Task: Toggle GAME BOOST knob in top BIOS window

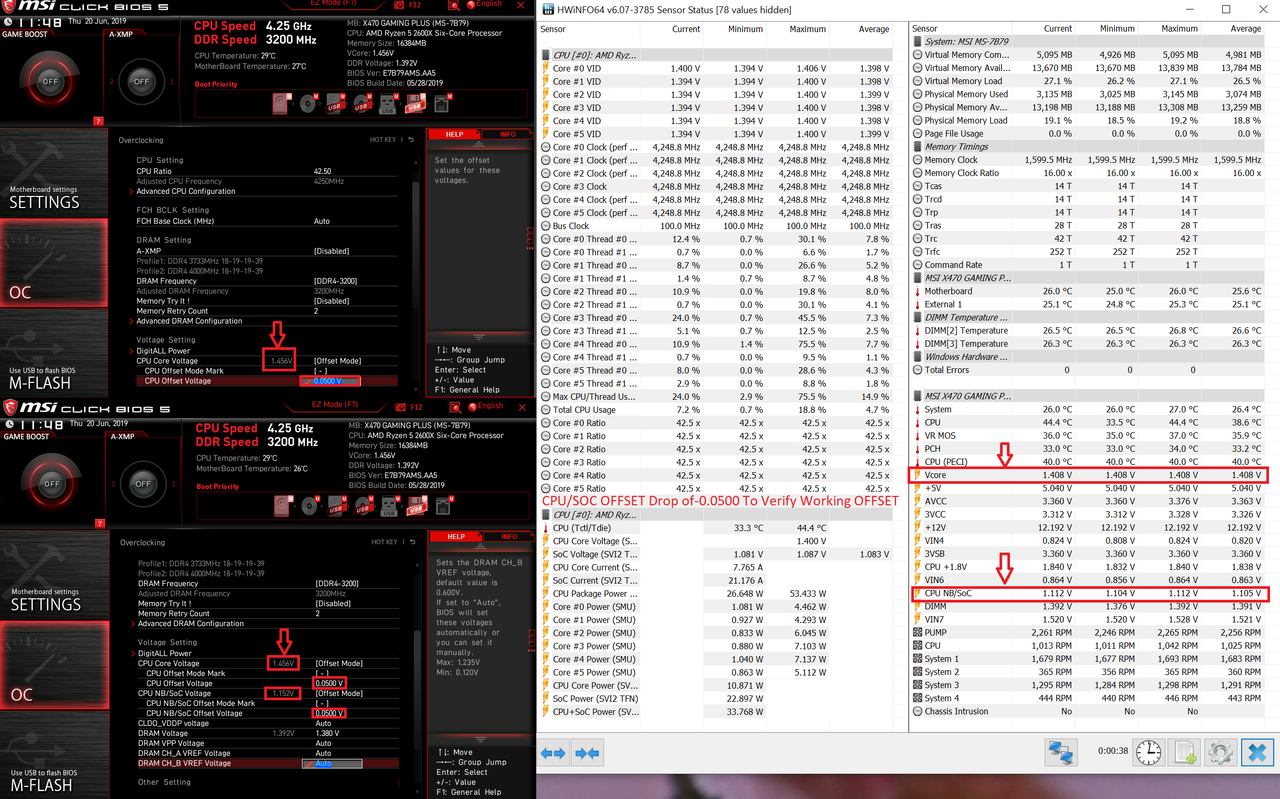Action: tap(49, 82)
